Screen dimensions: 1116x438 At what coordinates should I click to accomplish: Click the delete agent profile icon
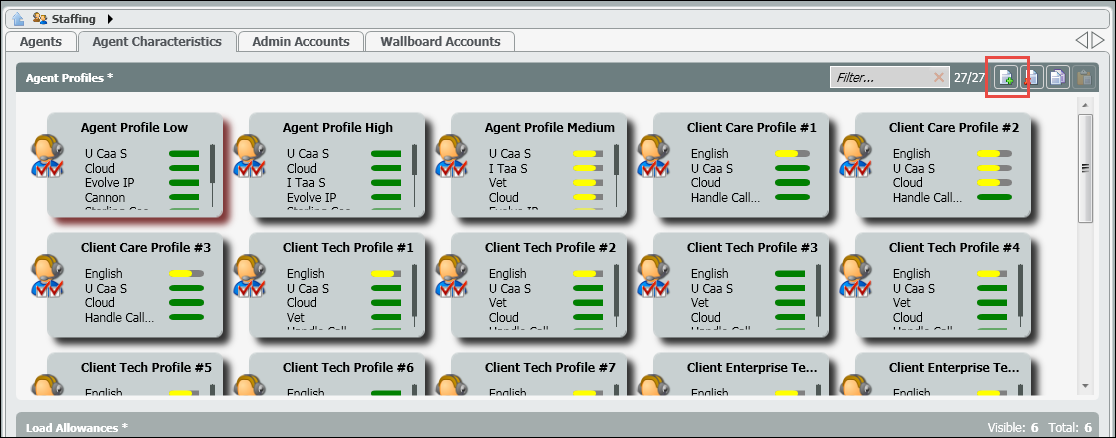point(1032,77)
